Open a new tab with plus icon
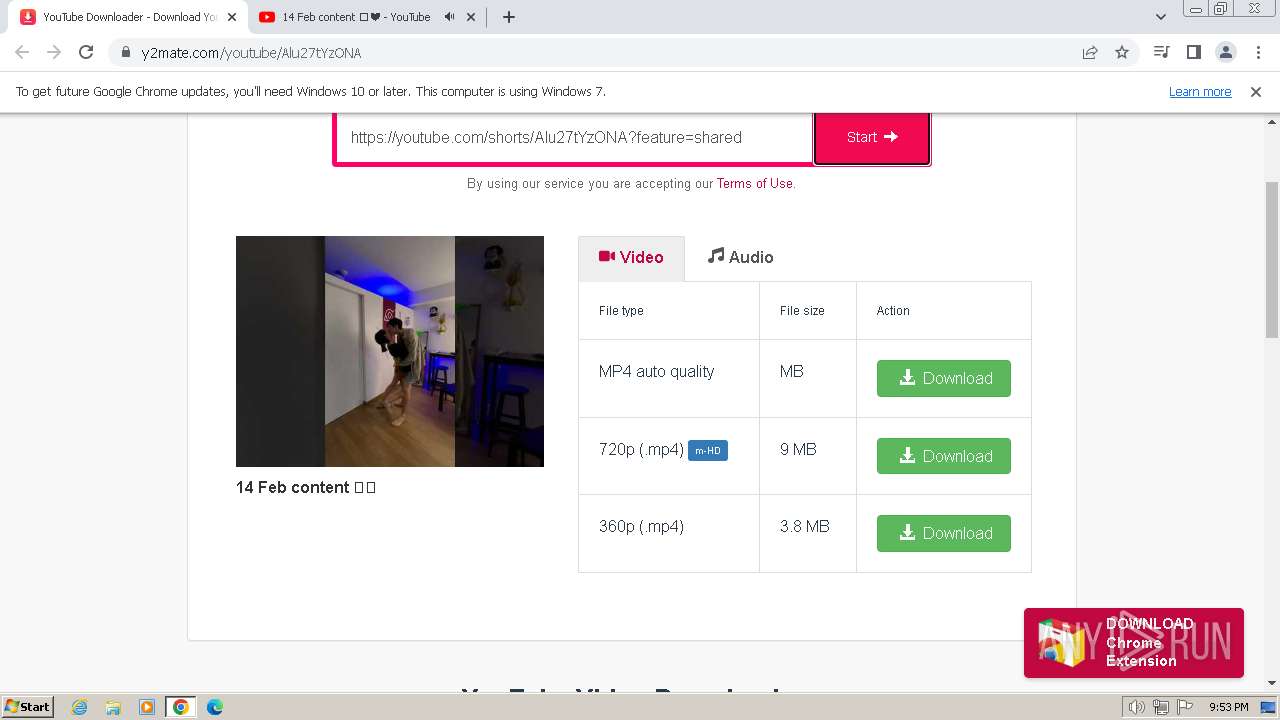This screenshot has height=720, width=1280. 509,17
